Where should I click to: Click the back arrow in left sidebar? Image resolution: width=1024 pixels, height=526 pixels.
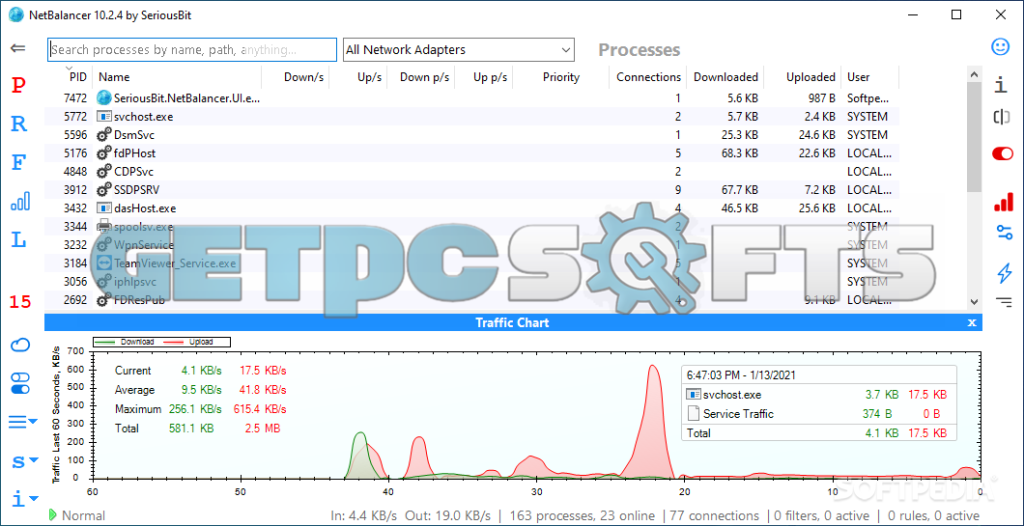coord(18,48)
